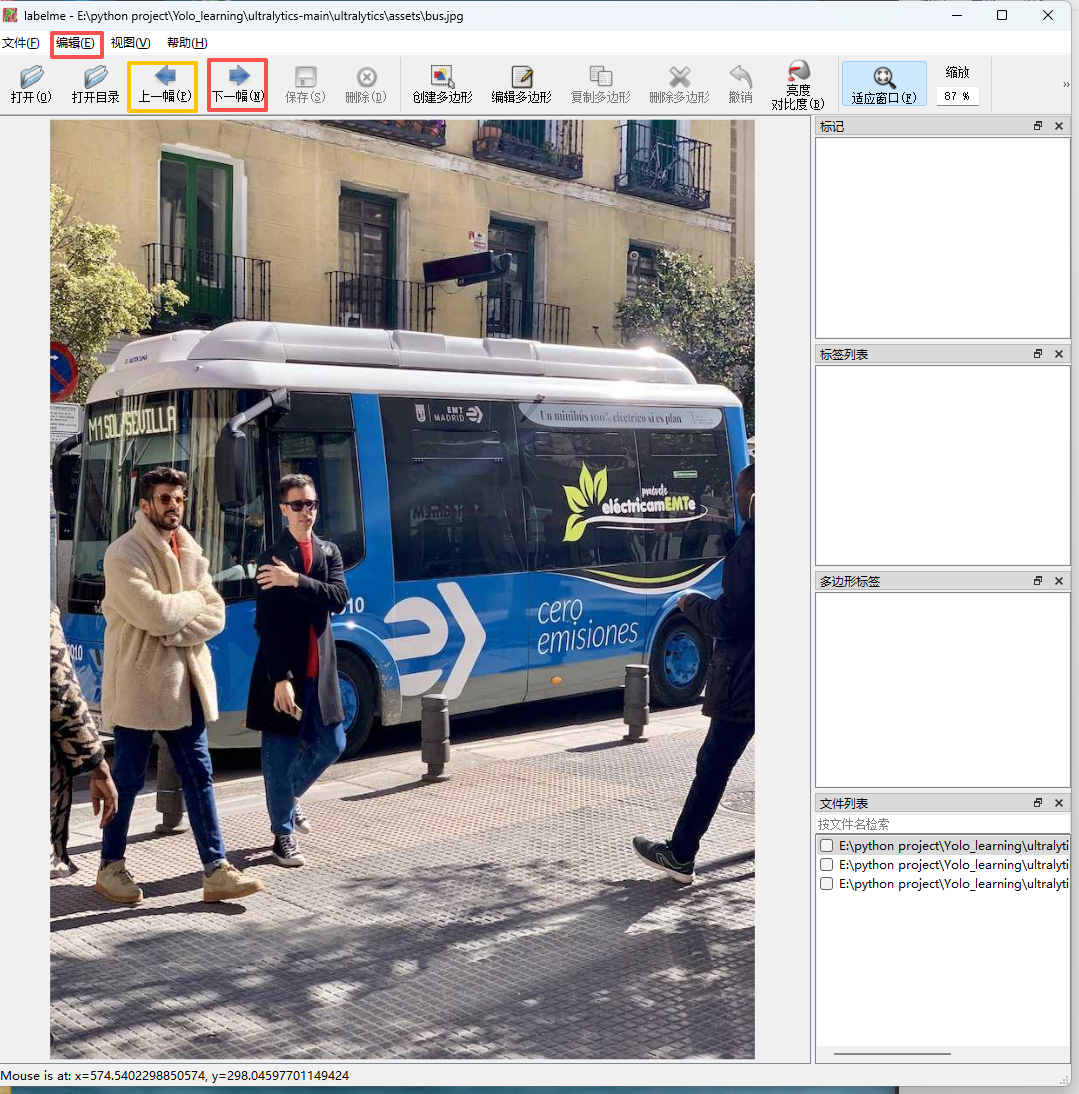Go to next image with 下一幅
Image resolution: width=1079 pixels, height=1094 pixels.
238,84
